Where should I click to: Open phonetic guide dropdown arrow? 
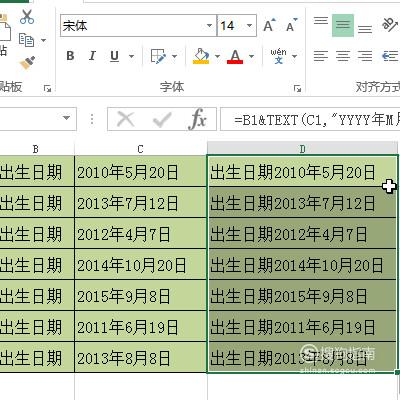point(294,56)
